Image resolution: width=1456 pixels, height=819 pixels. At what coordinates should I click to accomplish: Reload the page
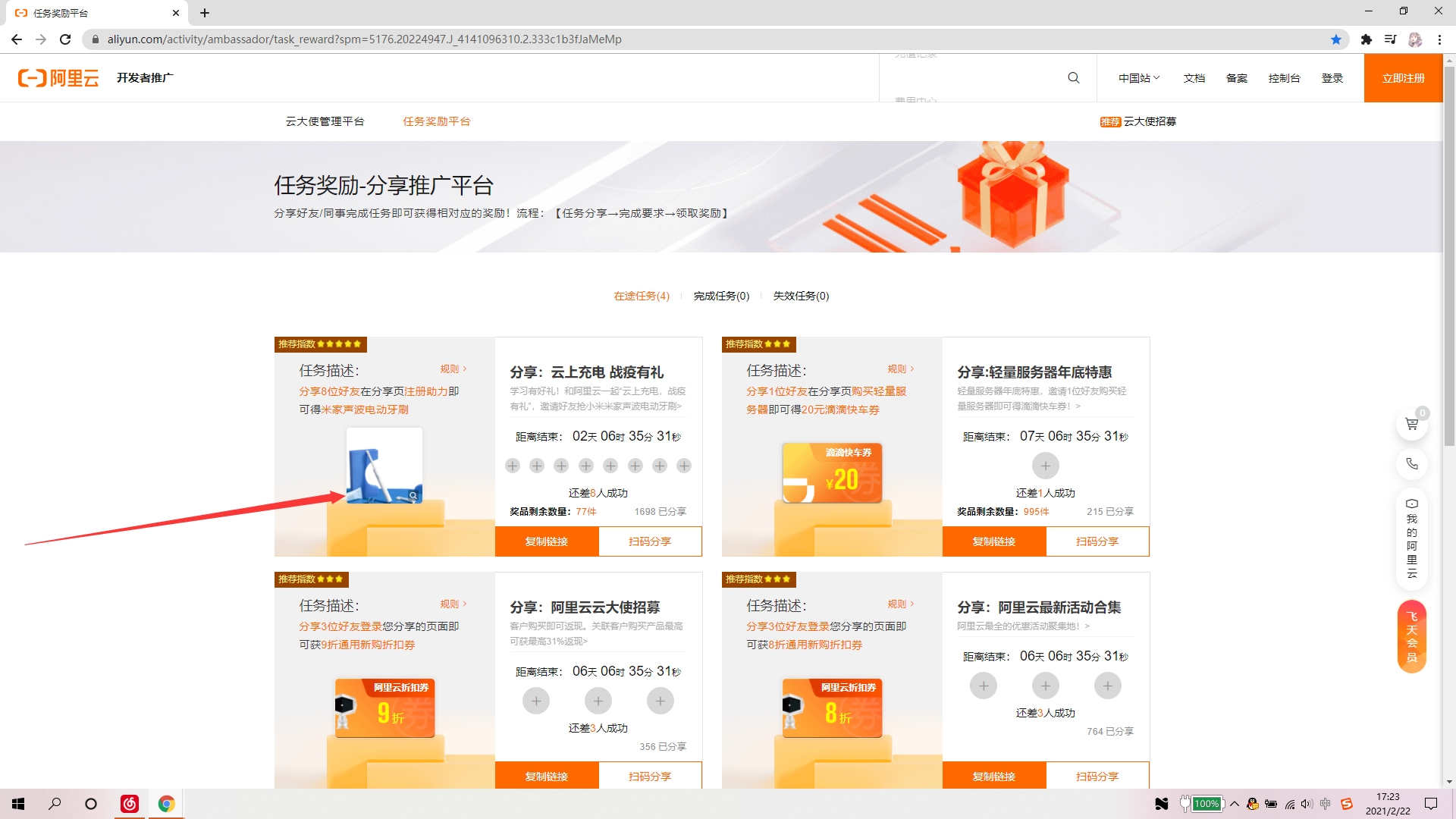pos(65,39)
